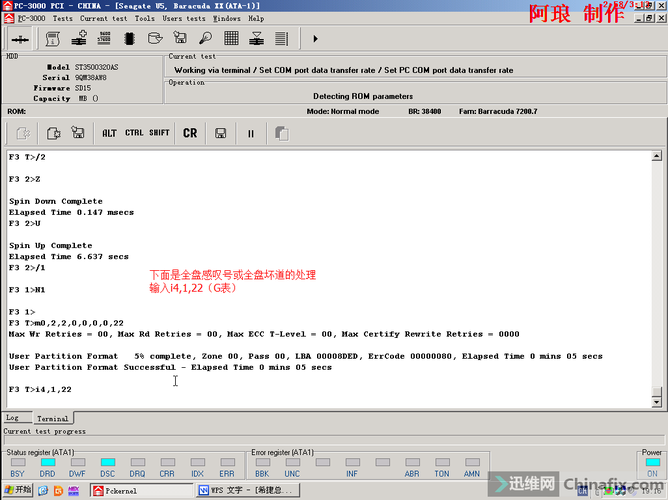Screen dimensions: 668x500
Task: Click the 9600/57600 baud rate icon
Action: click(104, 38)
